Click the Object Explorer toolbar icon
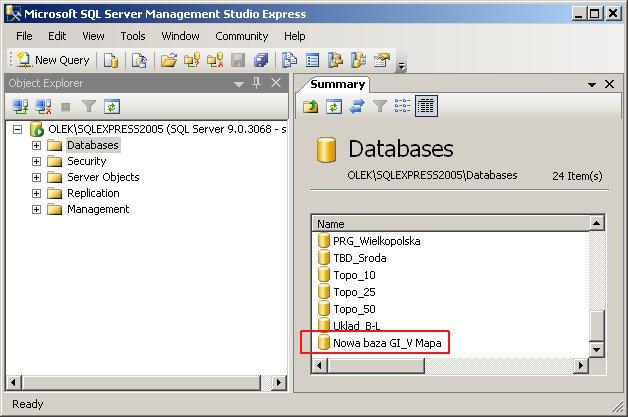 pyautogui.click(x=336, y=60)
